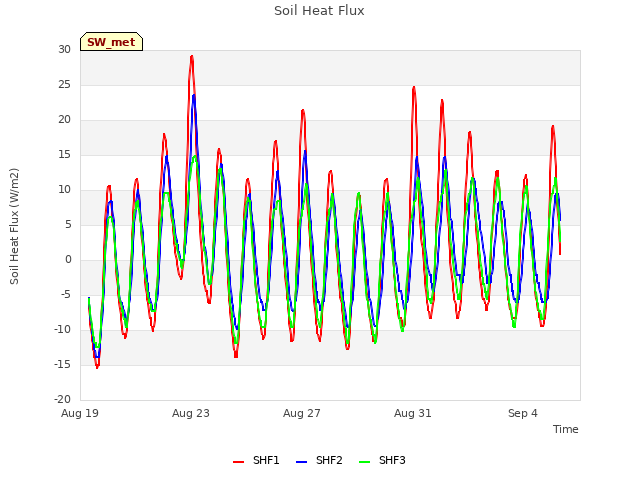Click the highest red SHF1 peak near Aug 23
This screenshot has height=480, width=640.
[x=192, y=56]
